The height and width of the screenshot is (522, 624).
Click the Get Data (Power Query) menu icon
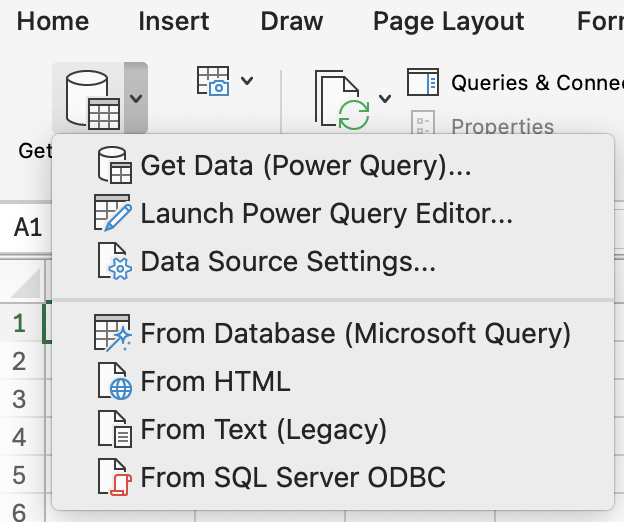tap(115, 165)
